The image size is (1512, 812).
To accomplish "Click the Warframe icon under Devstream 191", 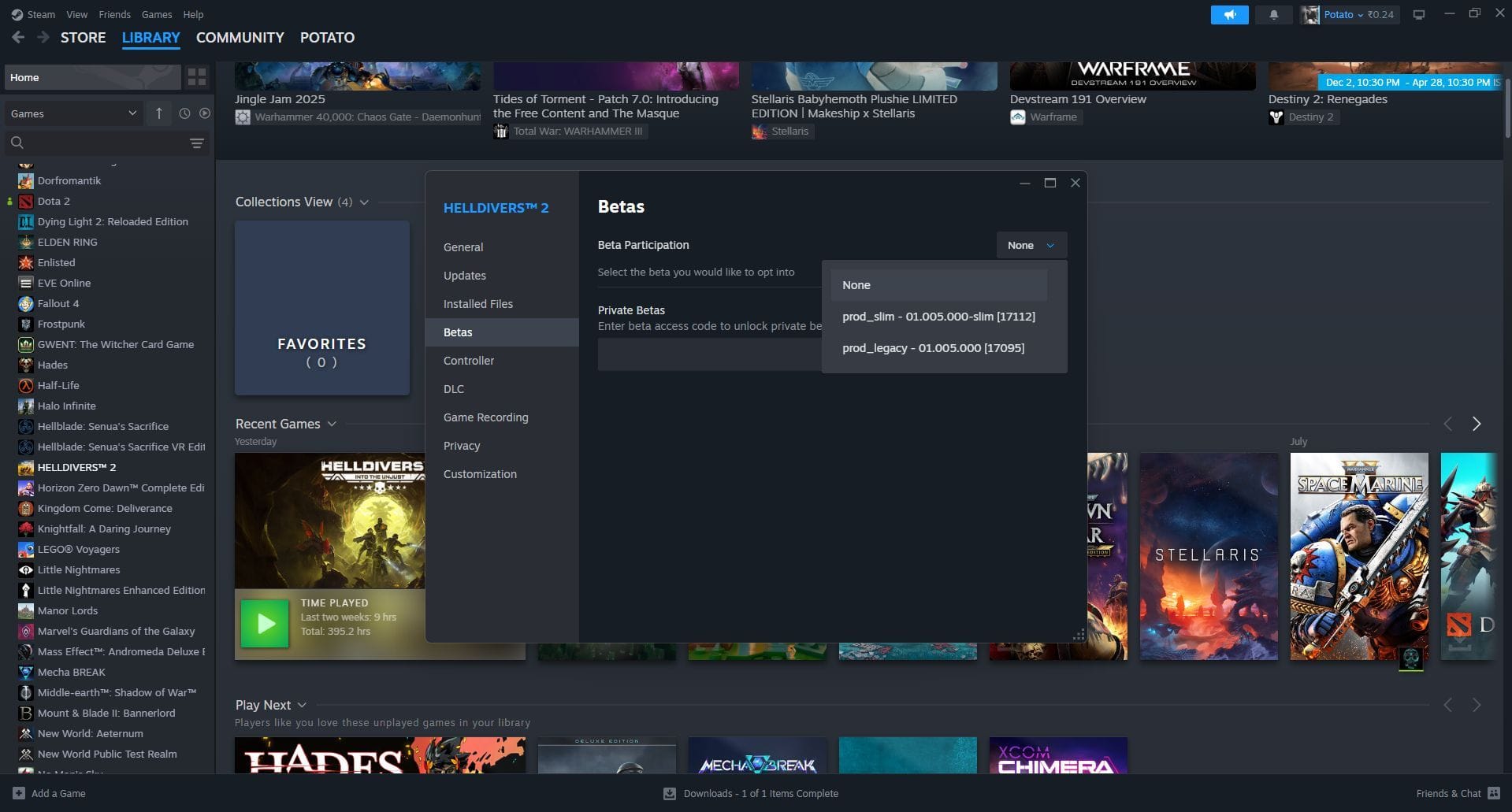I will 1017,117.
